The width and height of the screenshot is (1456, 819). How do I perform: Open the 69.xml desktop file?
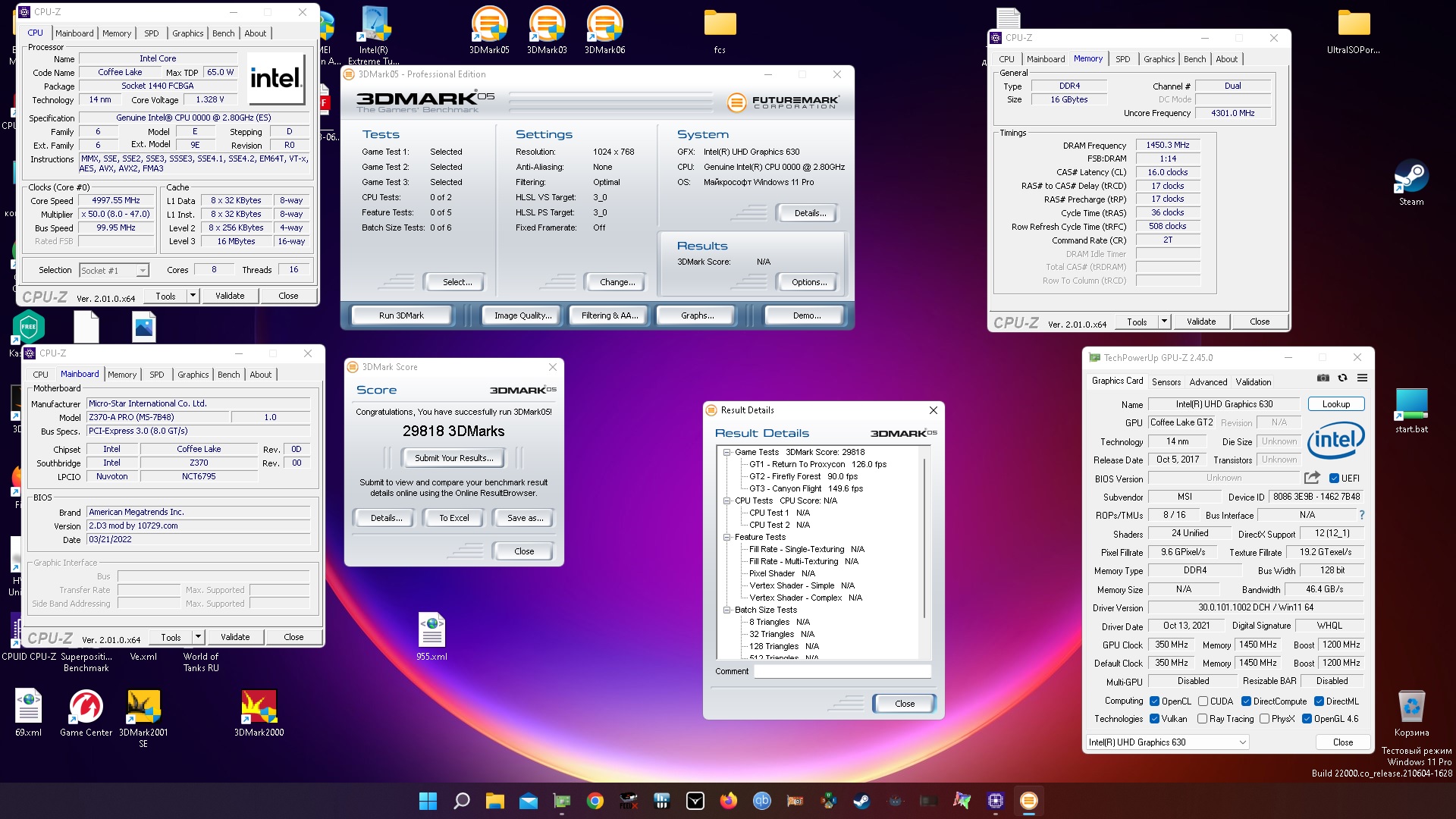click(x=28, y=713)
